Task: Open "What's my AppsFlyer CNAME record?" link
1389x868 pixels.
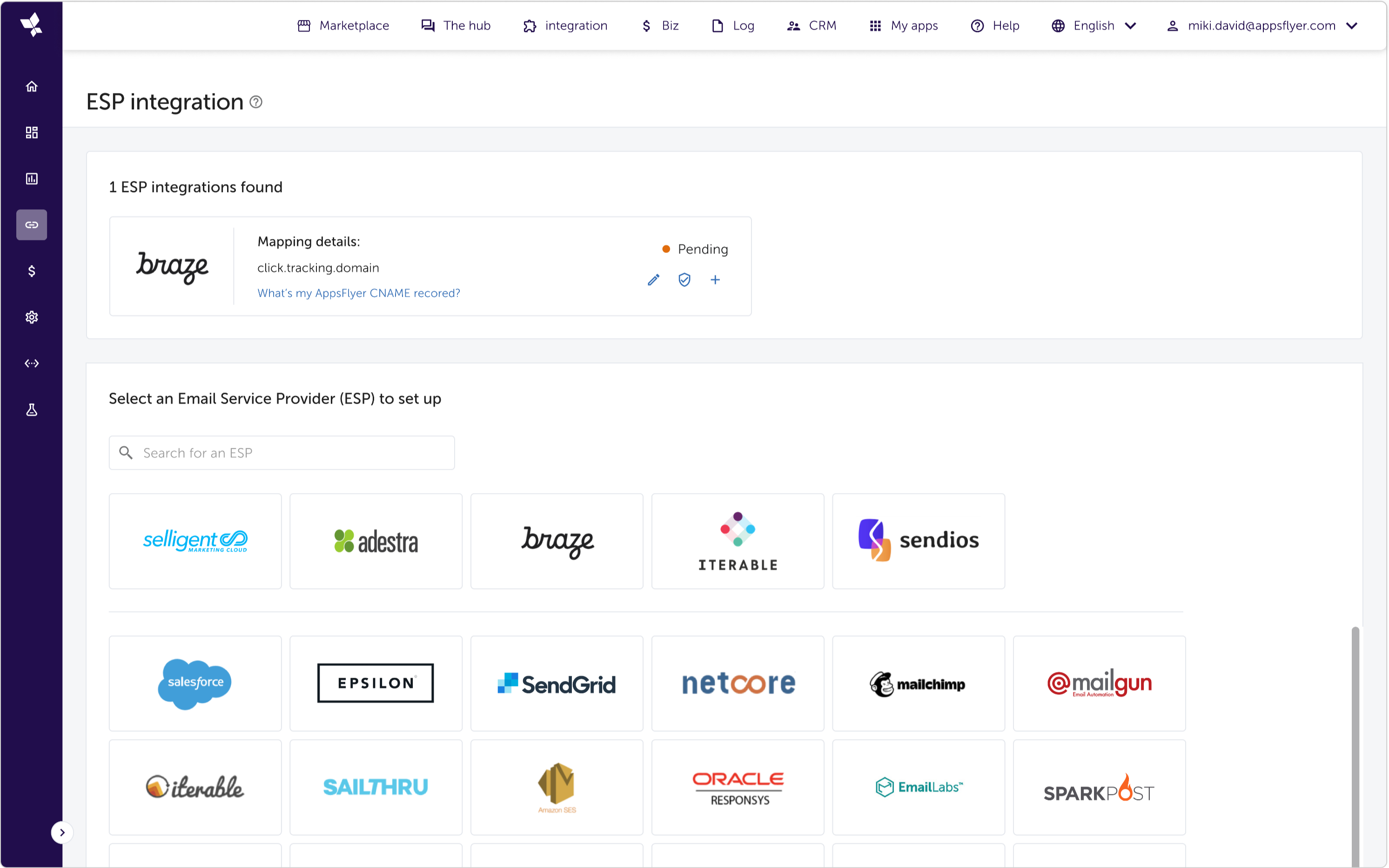Action: (358, 294)
